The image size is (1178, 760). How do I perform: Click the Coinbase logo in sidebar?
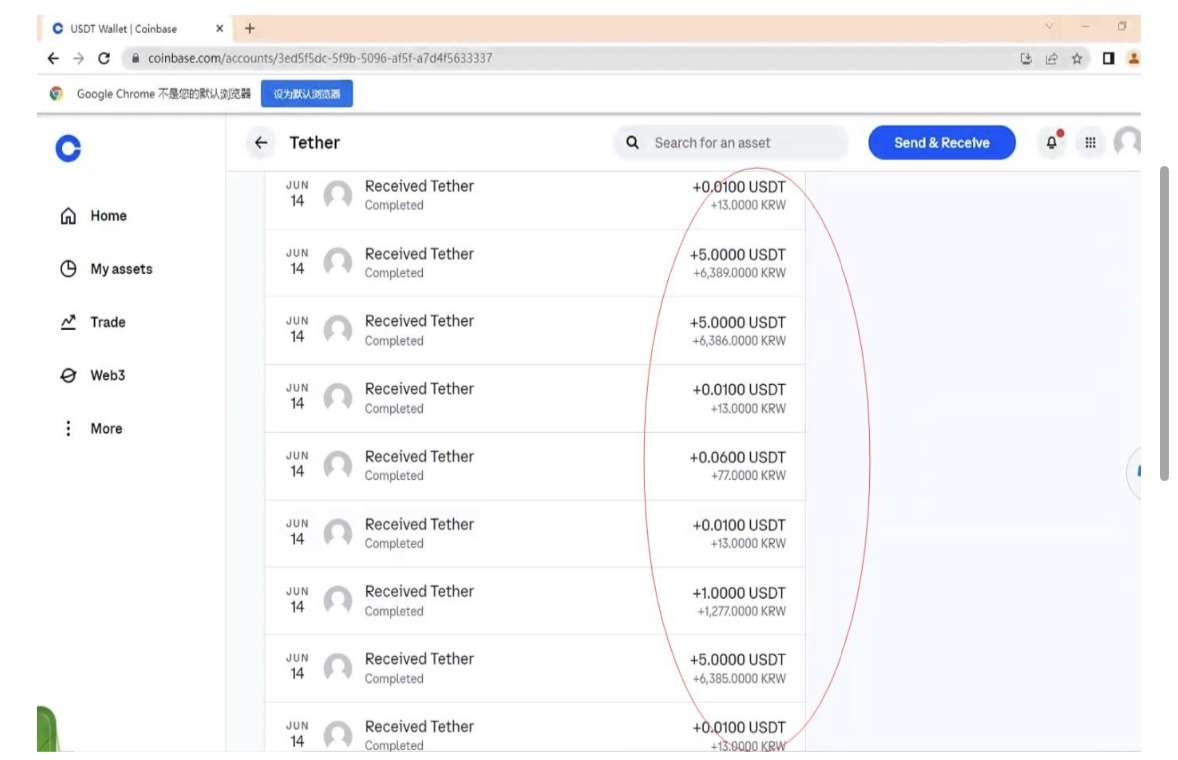click(x=68, y=148)
